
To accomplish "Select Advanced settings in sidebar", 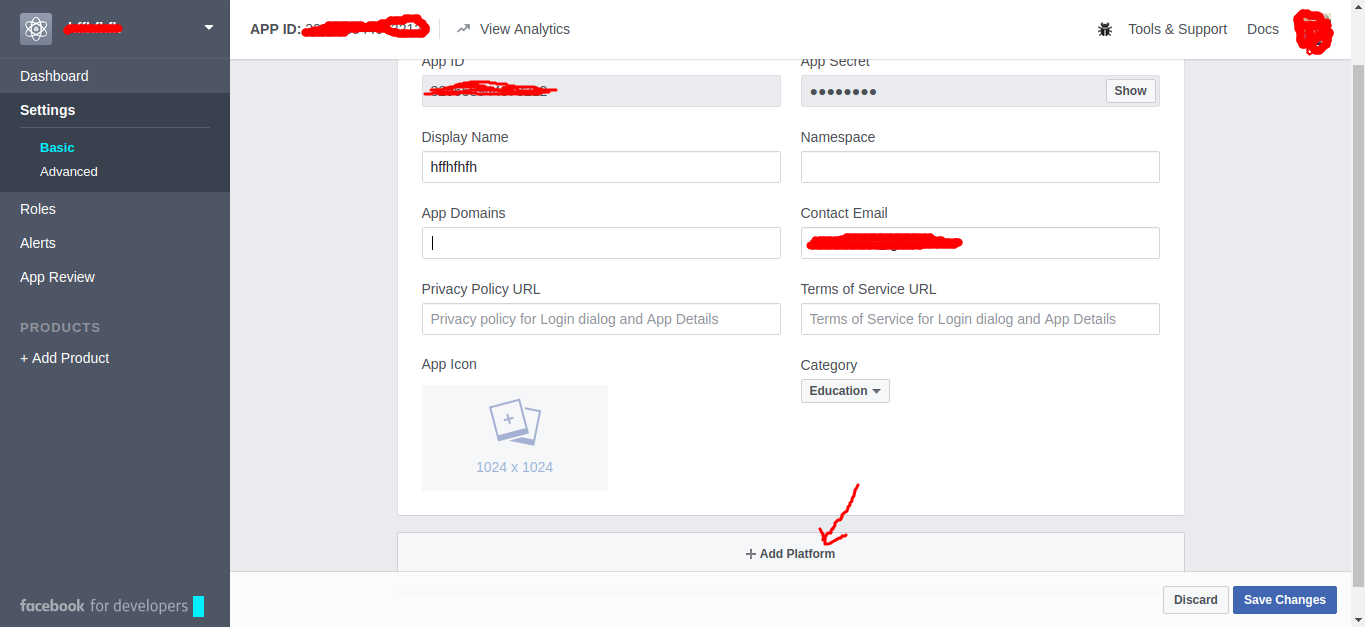I will click(x=69, y=172).
